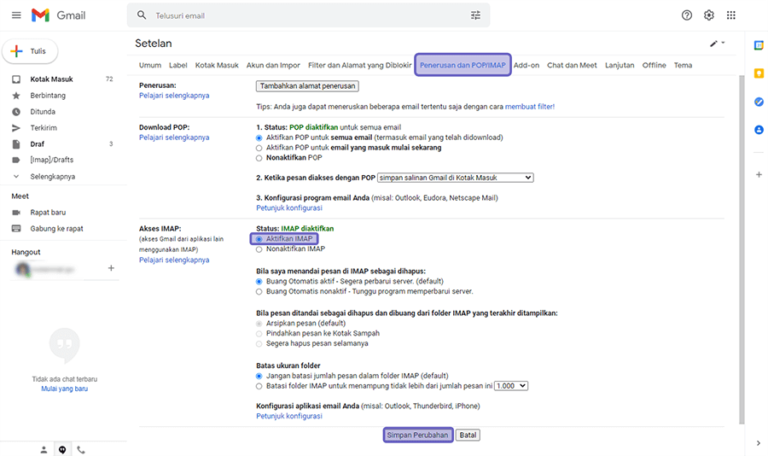Screen dimensions: 768x456
Task: Select Aktifkan IMAP radio button
Action: click(x=259, y=239)
